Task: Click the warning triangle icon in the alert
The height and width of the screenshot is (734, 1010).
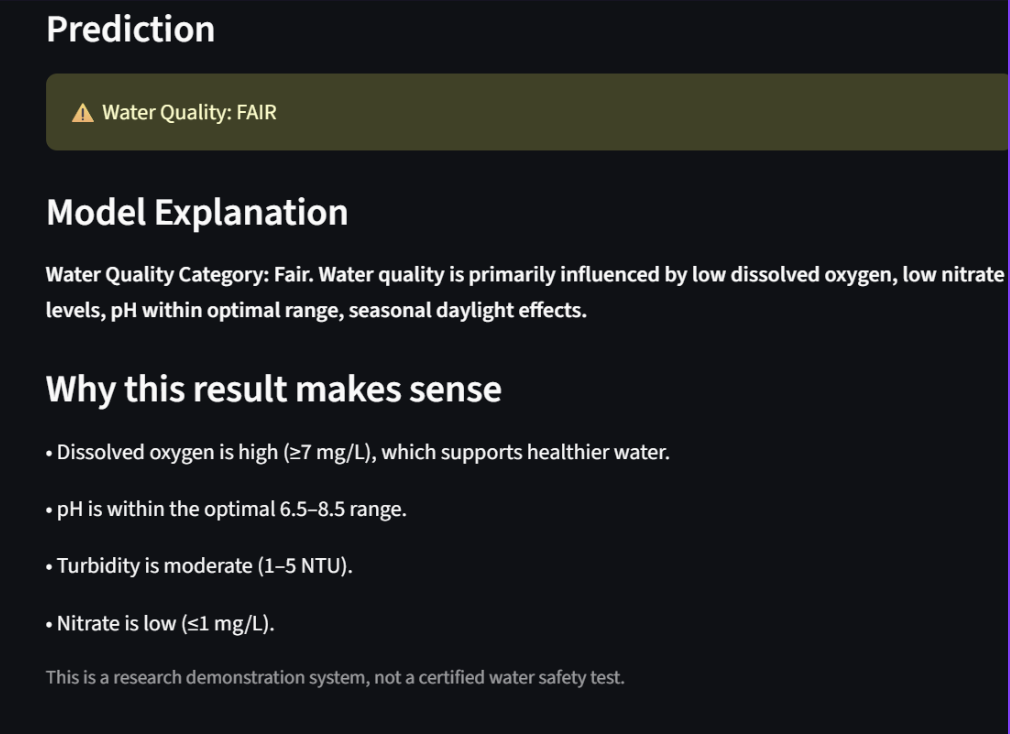Action: [x=83, y=113]
